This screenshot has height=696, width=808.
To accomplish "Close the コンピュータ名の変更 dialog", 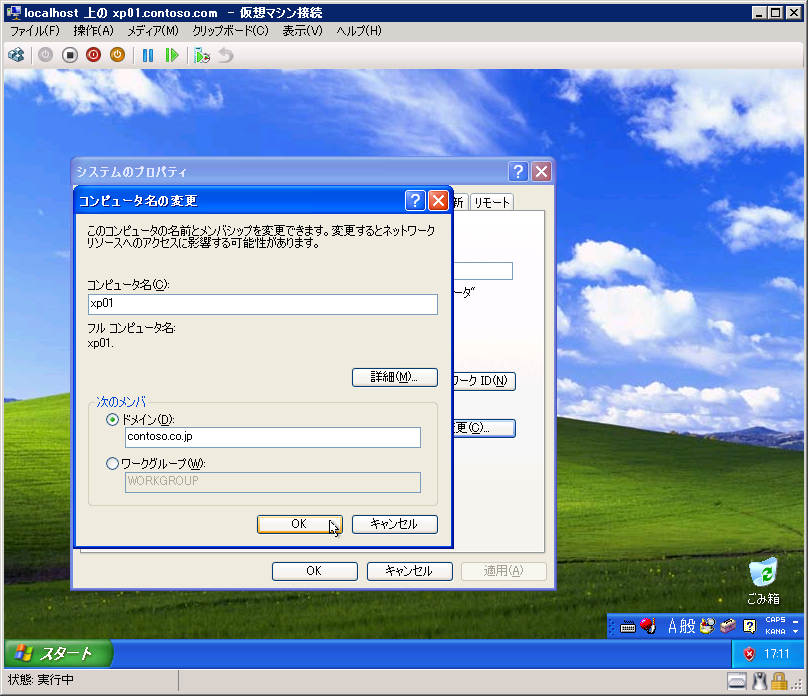I will tap(439, 200).
